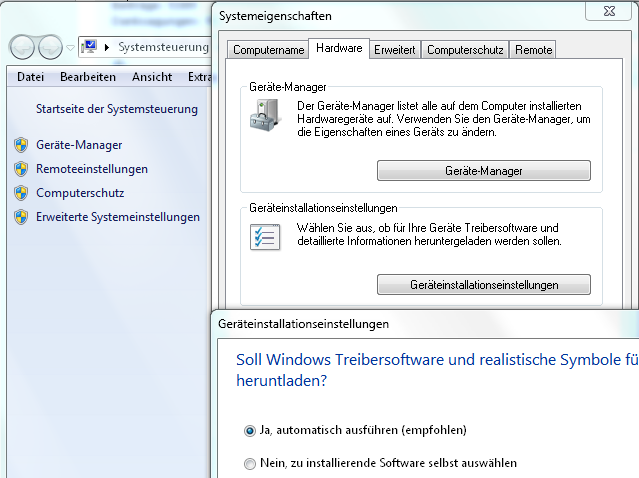Open Erweiterte Systemeinstellungen link
The image size is (639, 478).
[118, 217]
